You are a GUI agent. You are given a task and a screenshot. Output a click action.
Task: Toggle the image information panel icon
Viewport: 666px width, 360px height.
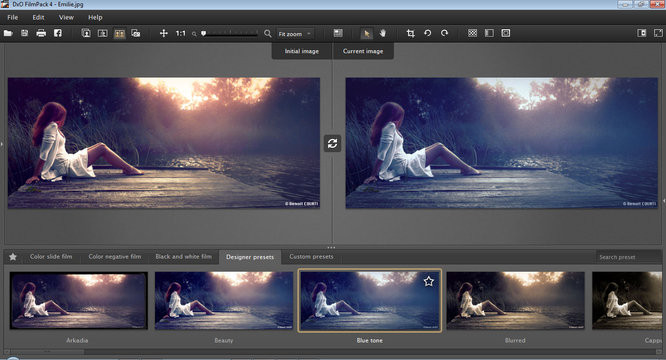338,33
